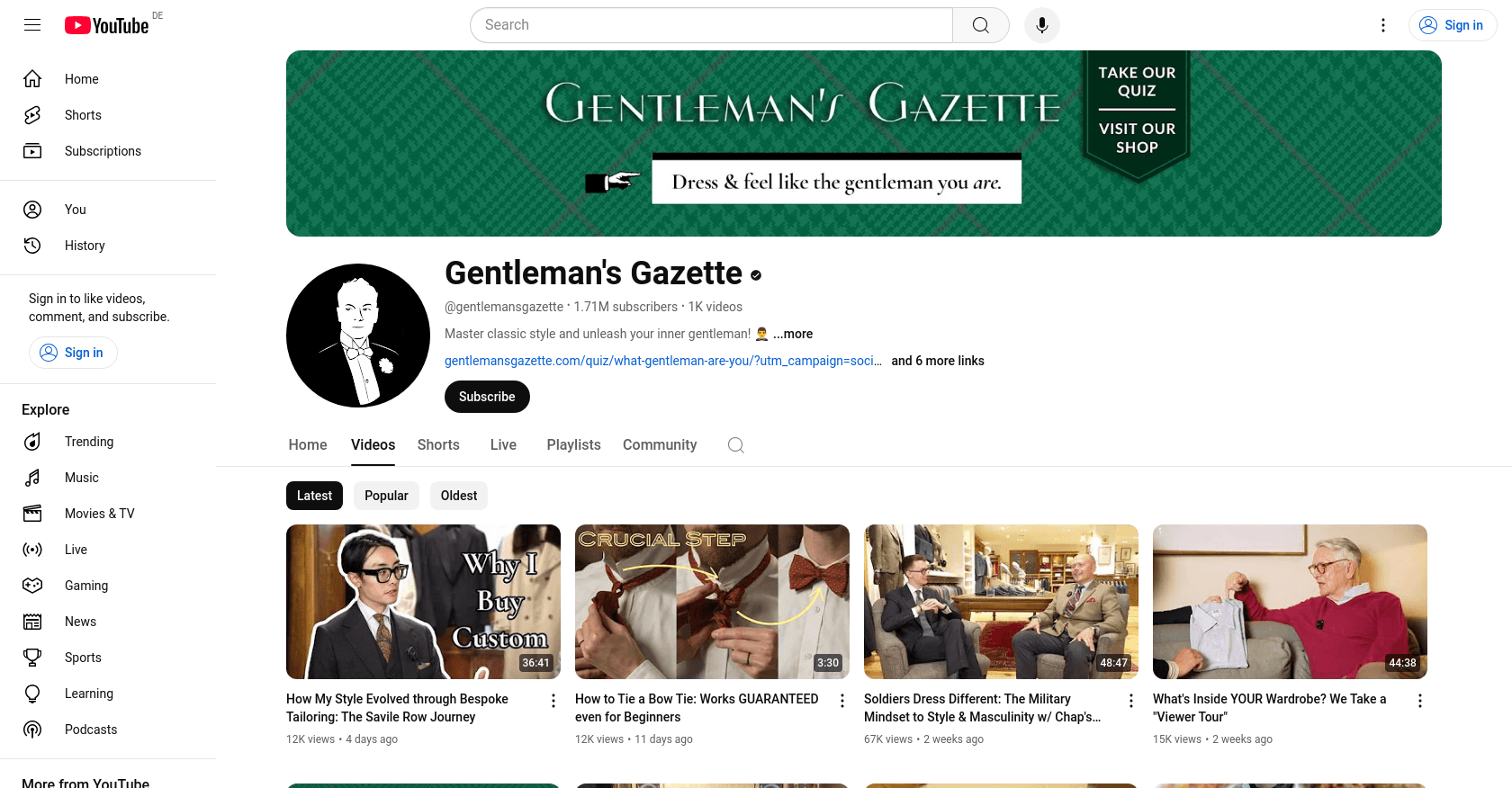Image resolution: width=1512 pixels, height=788 pixels.
Task: Click the voice search microphone icon
Action: tap(1041, 25)
